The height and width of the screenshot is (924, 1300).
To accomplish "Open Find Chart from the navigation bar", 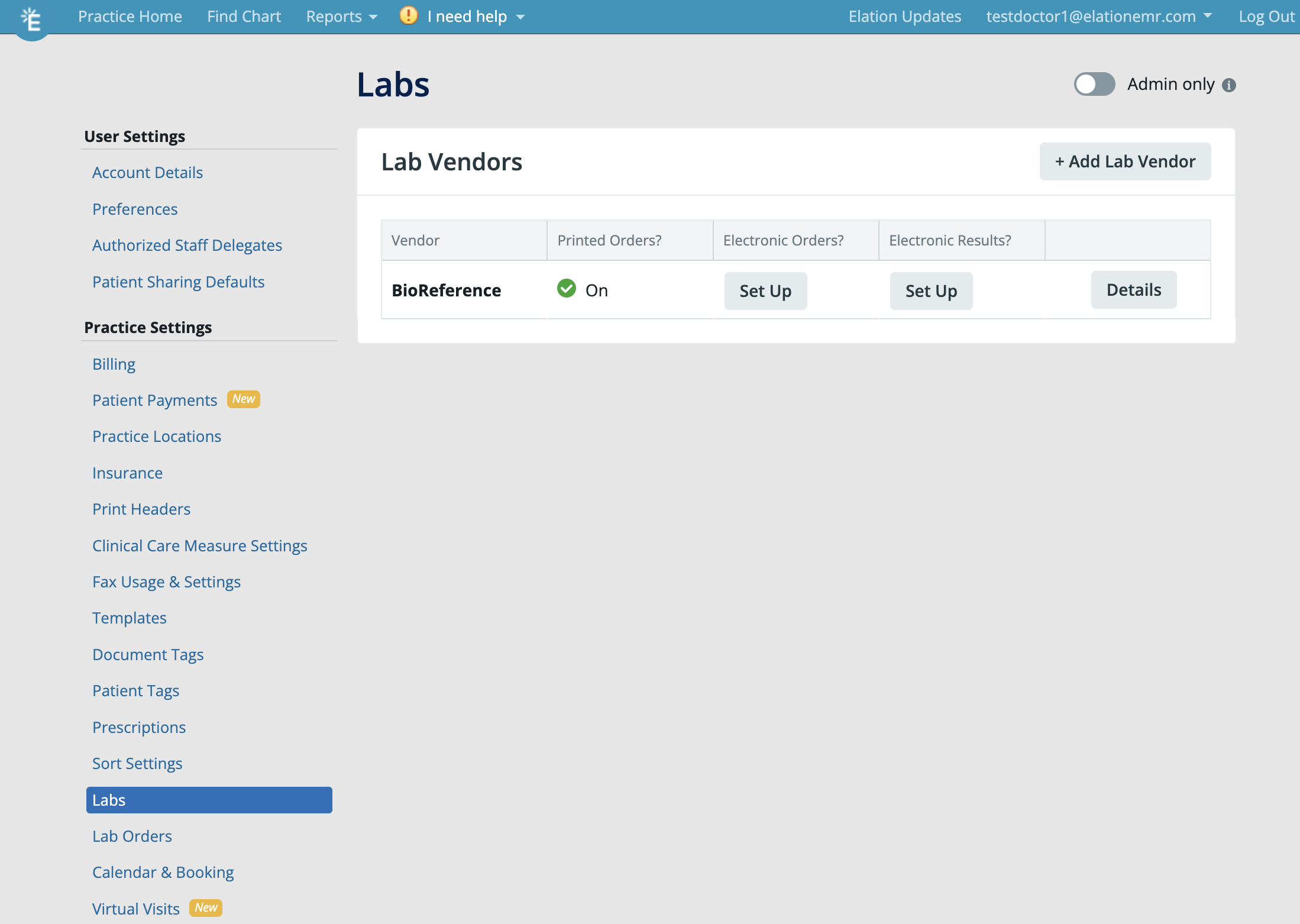I will click(244, 16).
